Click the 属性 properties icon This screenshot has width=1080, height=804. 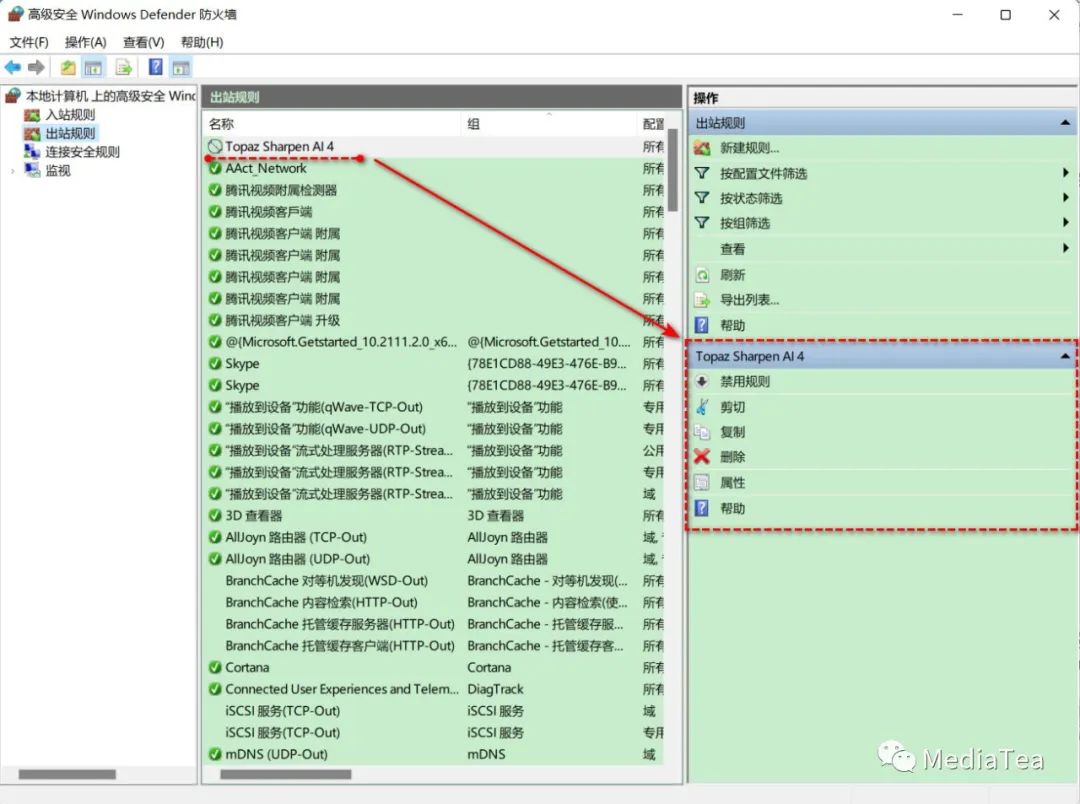702,482
